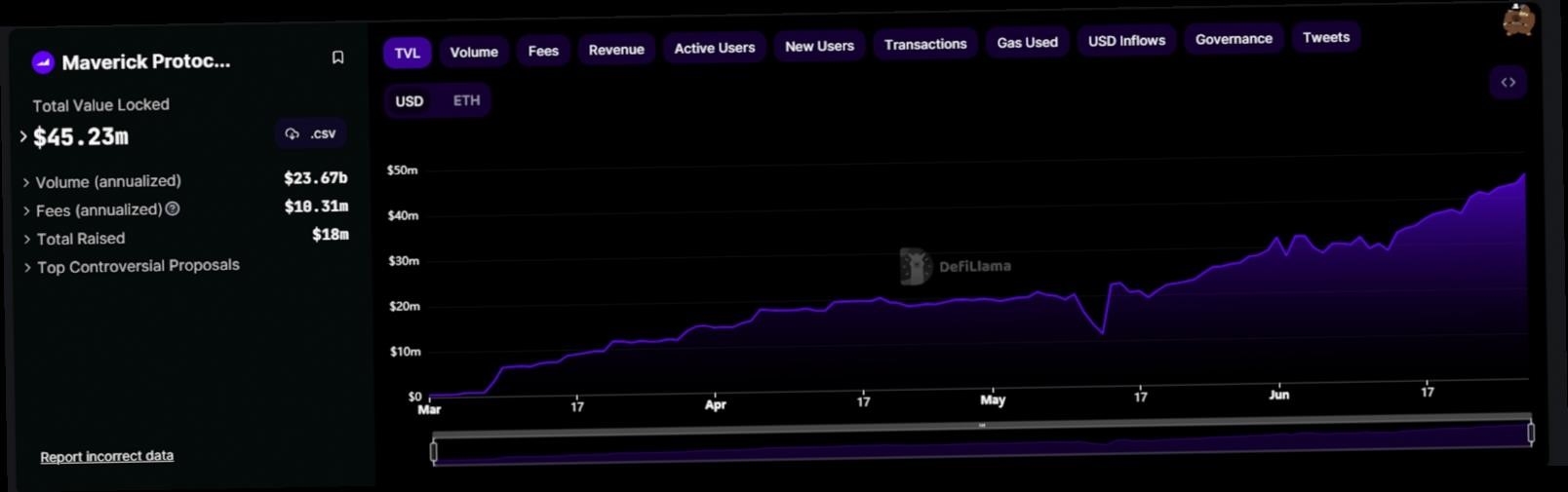Screen dimensions: 1568x492
Task: Click the $10.31m fees value
Action: 316,207
